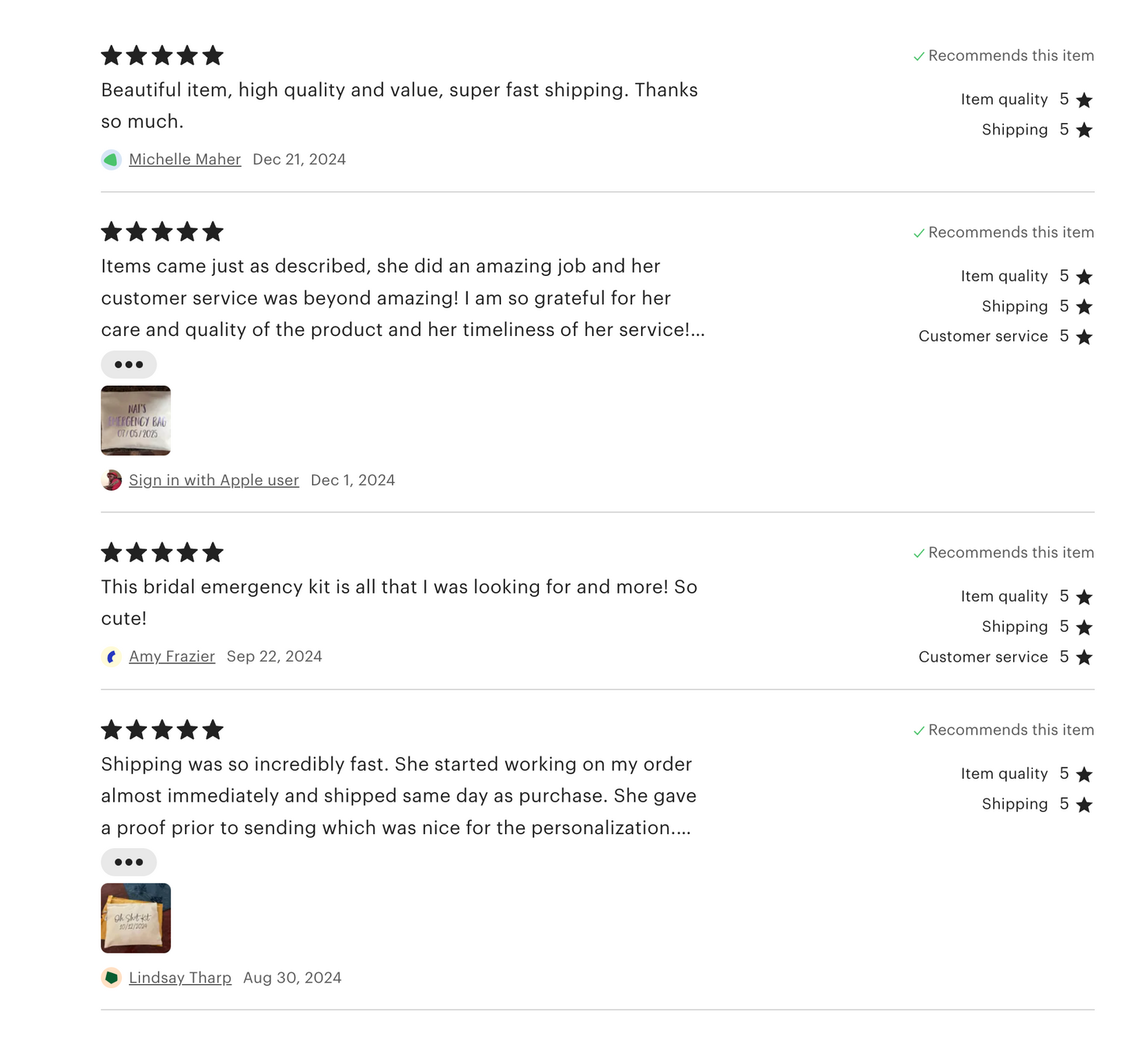Expand the truncated review about amazing customer service
Viewport: 1142px width, 1064px height.
click(129, 364)
